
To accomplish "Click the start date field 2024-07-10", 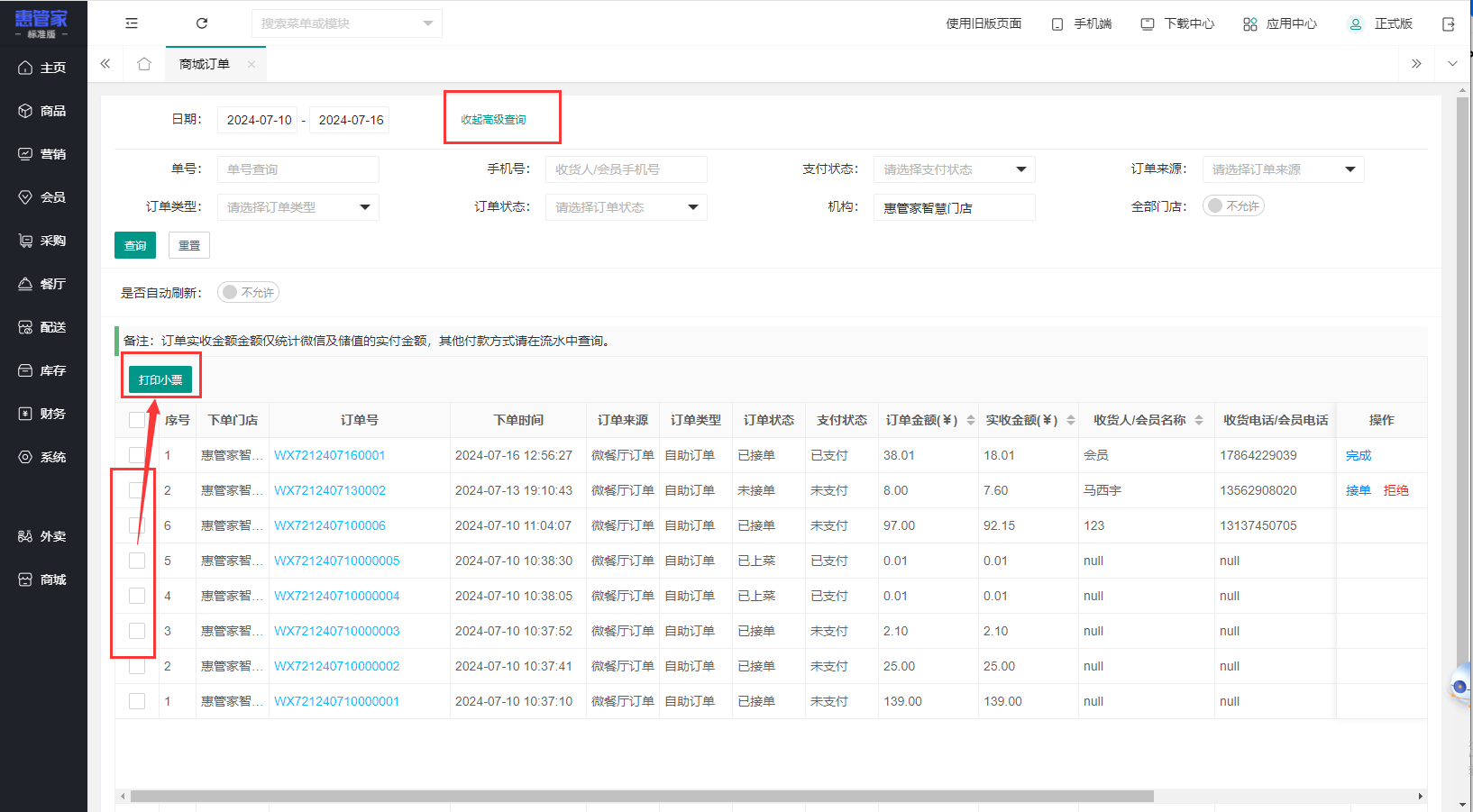I will (x=259, y=120).
